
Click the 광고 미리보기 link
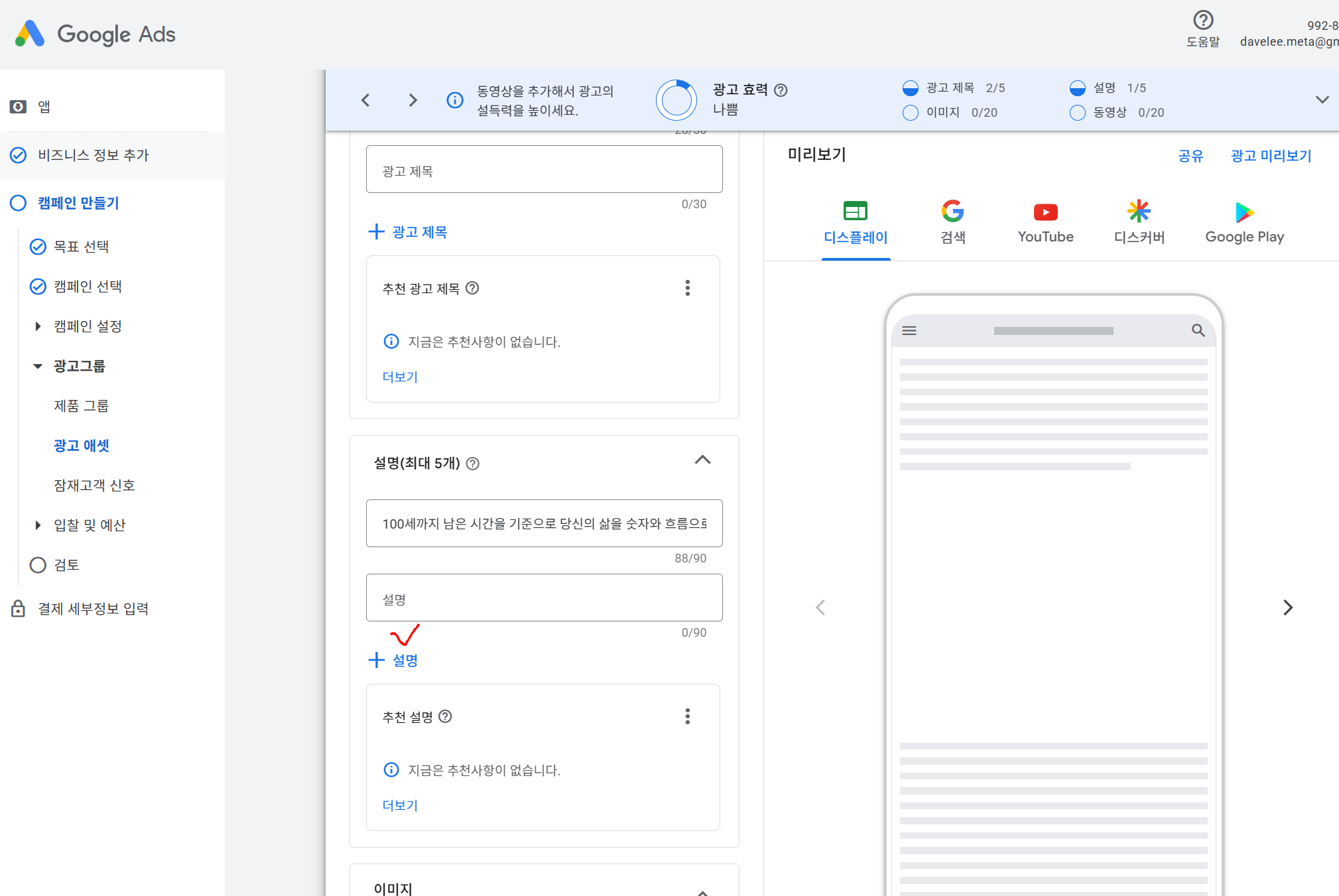pos(1271,156)
